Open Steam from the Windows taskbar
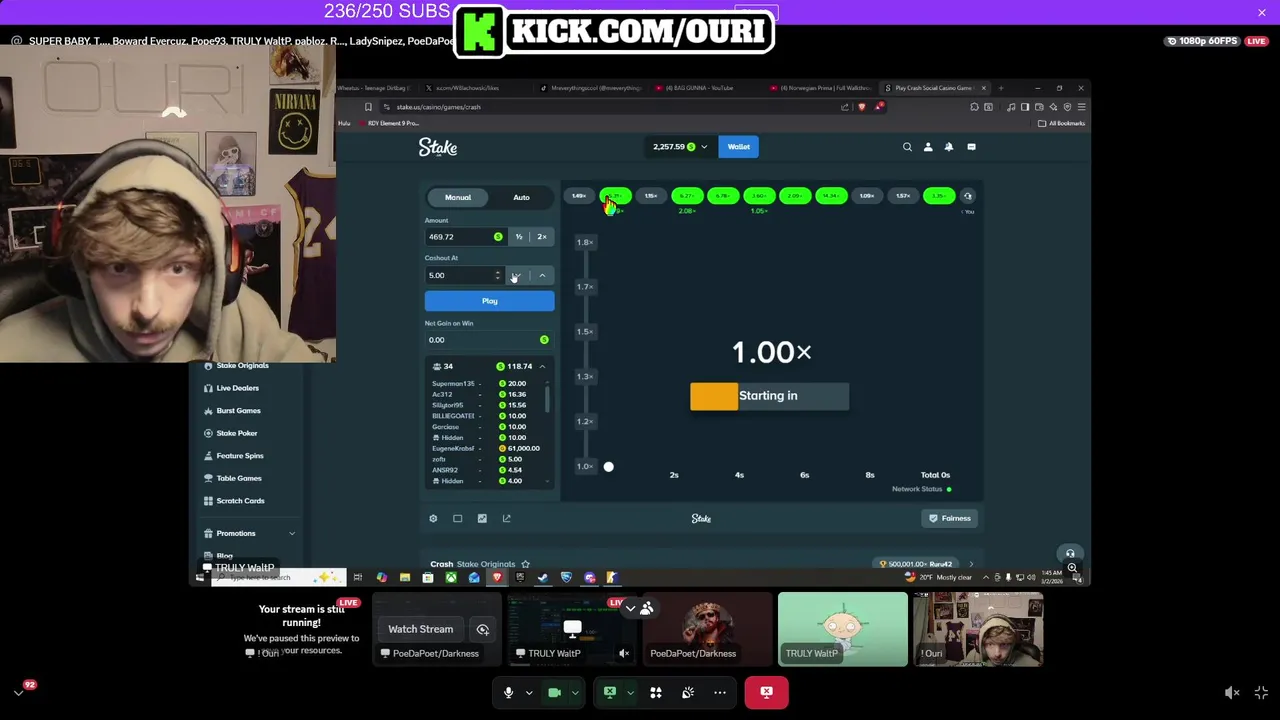The width and height of the screenshot is (1280, 720). pos(543,577)
